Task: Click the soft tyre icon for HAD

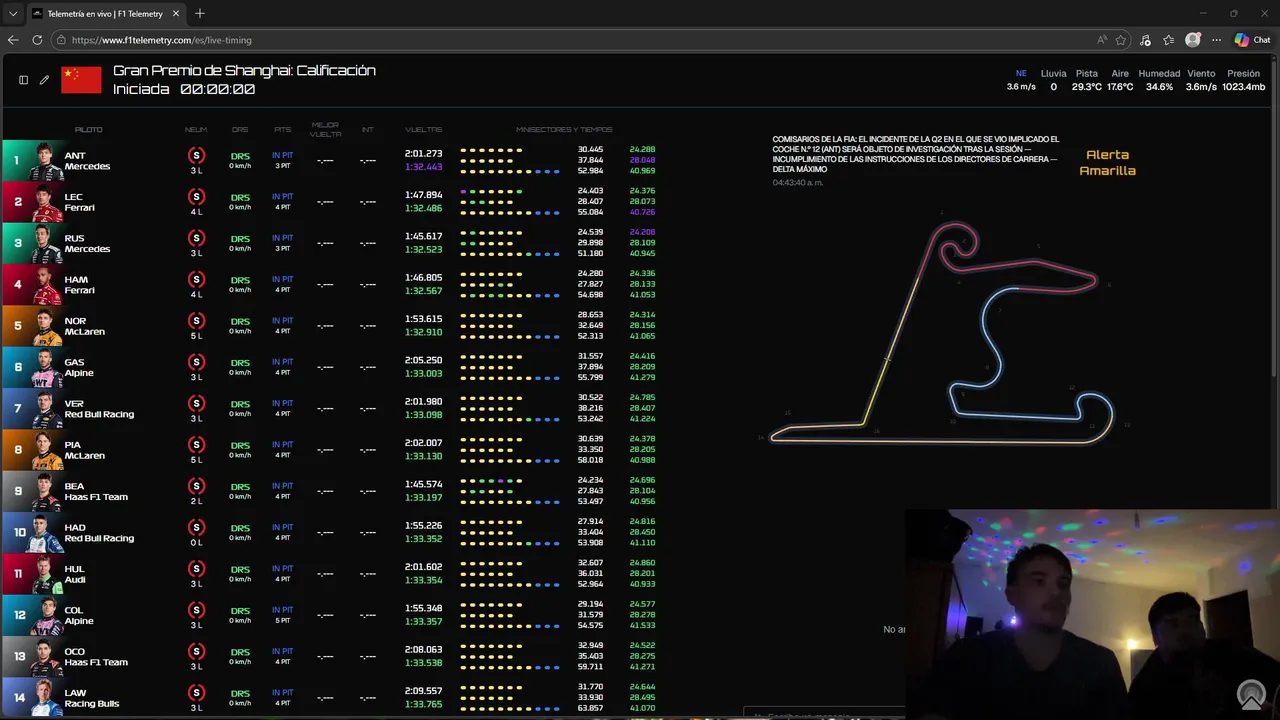Action: click(x=196, y=527)
